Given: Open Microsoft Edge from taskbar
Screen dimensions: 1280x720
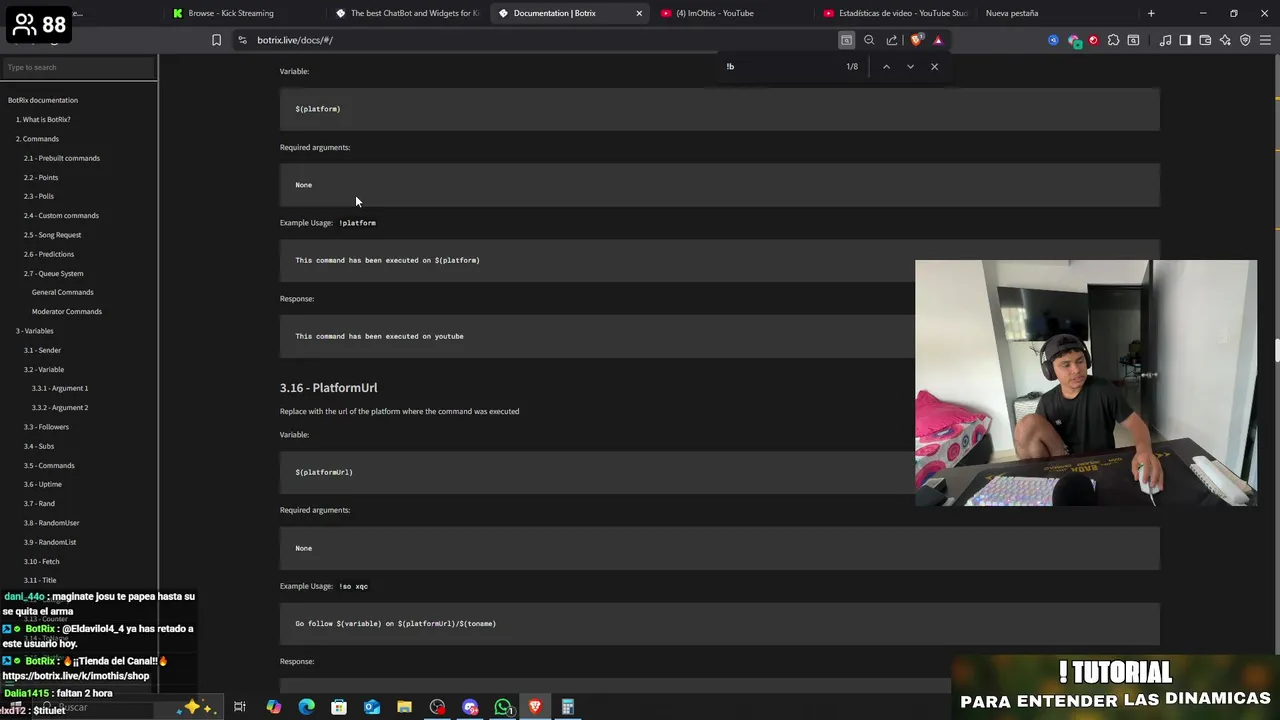Looking at the screenshot, I should click(x=306, y=707).
